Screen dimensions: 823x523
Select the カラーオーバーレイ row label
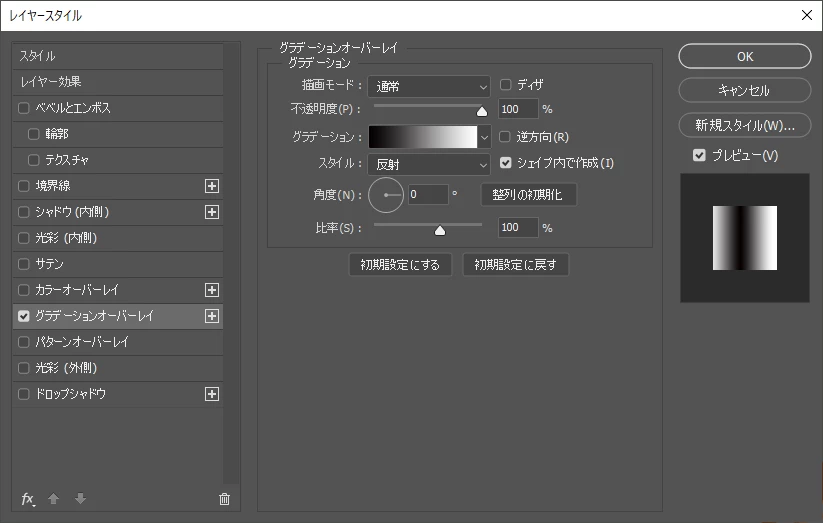pyautogui.click(x=77, y=290)
